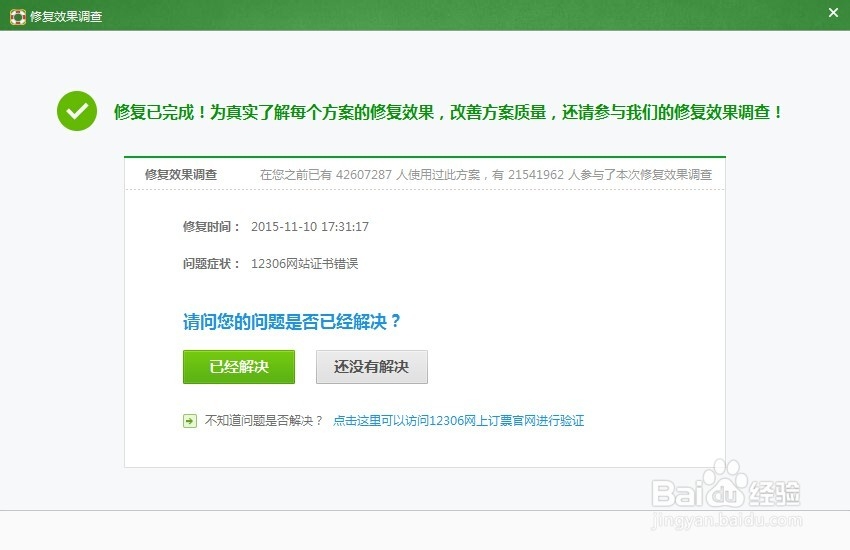Select the repair time 2015-11-10 17:31:17
Screen dimensions: 850x550
point(310,227)
